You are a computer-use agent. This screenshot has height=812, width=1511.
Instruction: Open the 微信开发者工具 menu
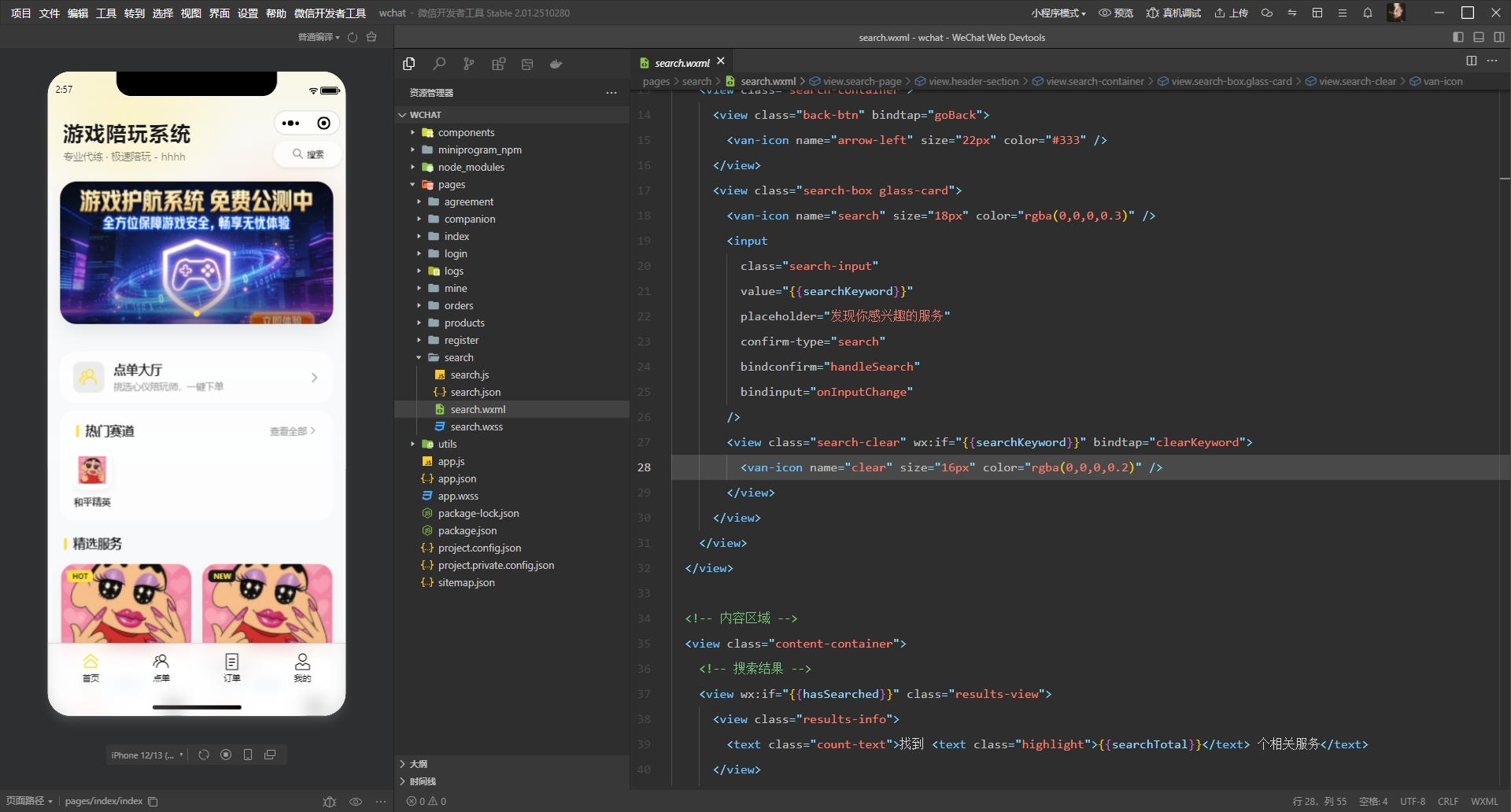pos(330,13)
